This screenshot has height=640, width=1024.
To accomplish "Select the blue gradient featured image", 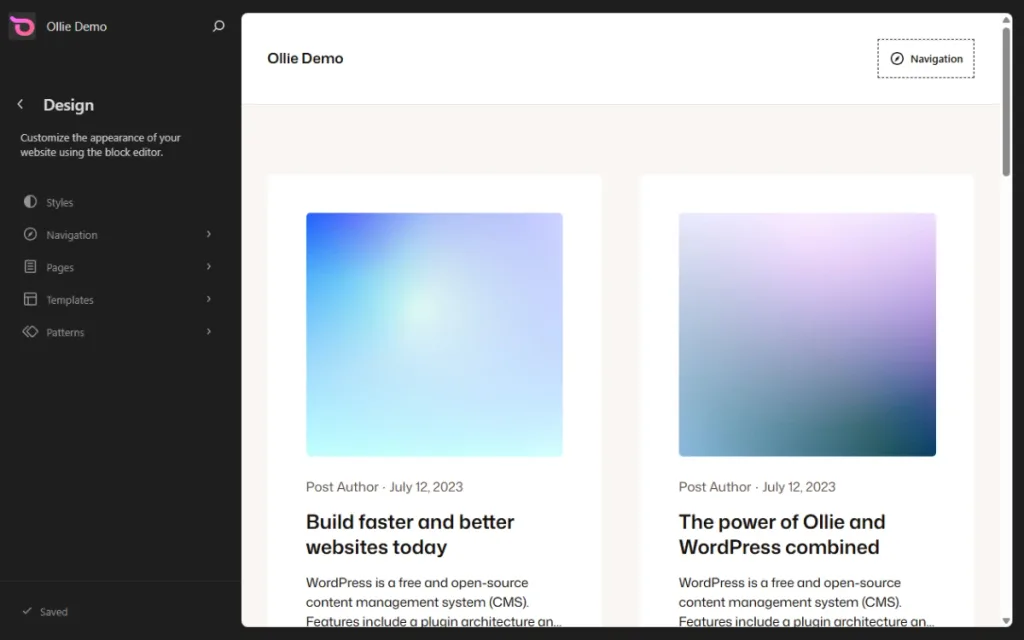I will pyautogui.click(x=434, y=334).
